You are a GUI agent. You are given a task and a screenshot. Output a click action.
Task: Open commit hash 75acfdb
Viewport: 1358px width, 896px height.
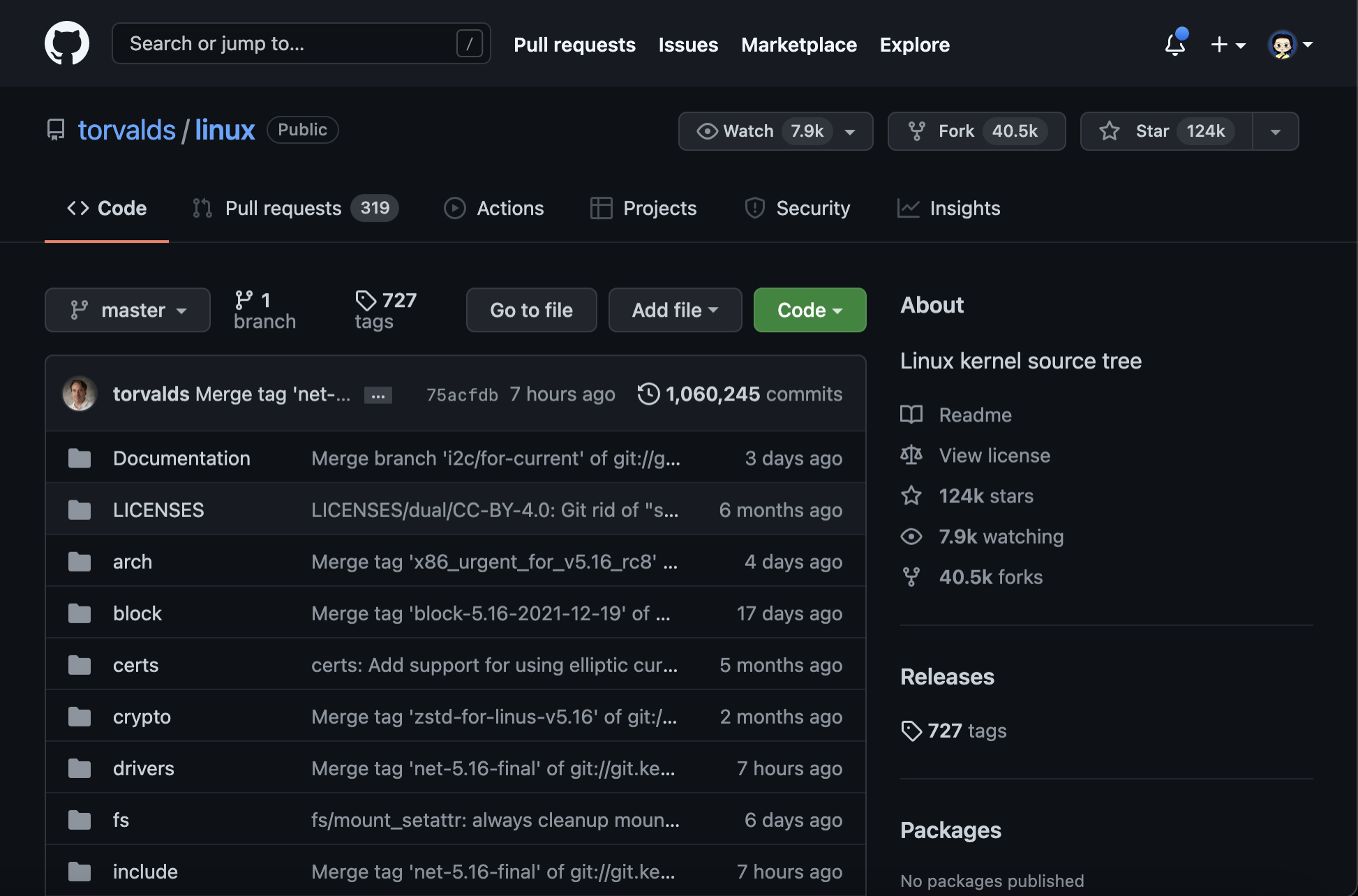tap(462, 395)
